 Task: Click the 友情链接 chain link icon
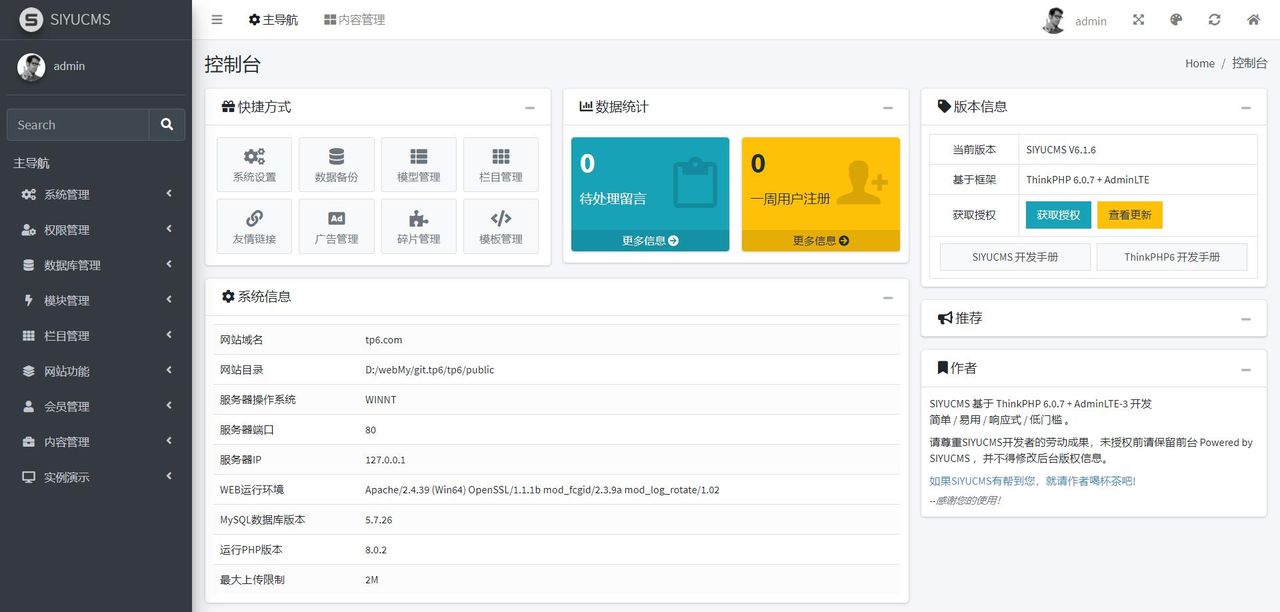pyautogui.click(x=253, y=225)
